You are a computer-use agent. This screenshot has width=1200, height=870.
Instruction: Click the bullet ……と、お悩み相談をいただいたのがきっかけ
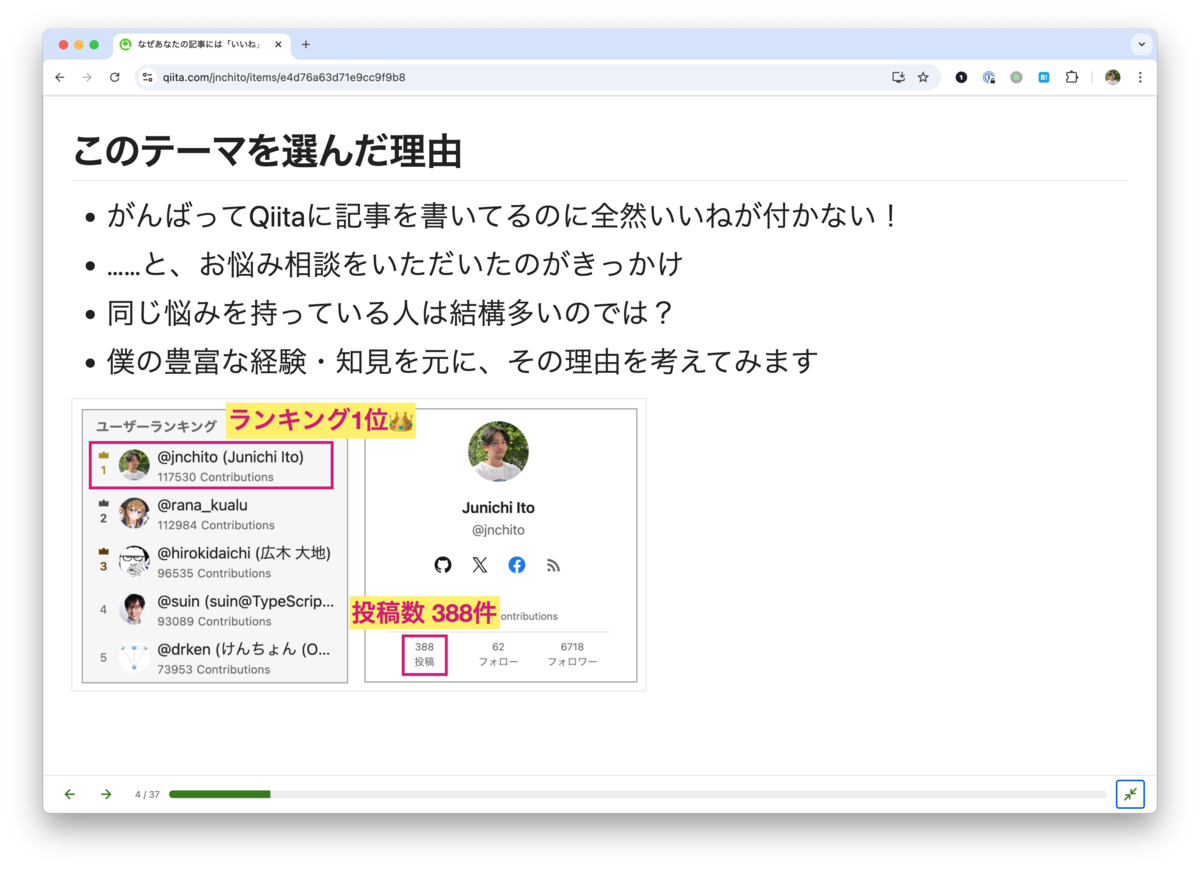click(x=395, y=264)
